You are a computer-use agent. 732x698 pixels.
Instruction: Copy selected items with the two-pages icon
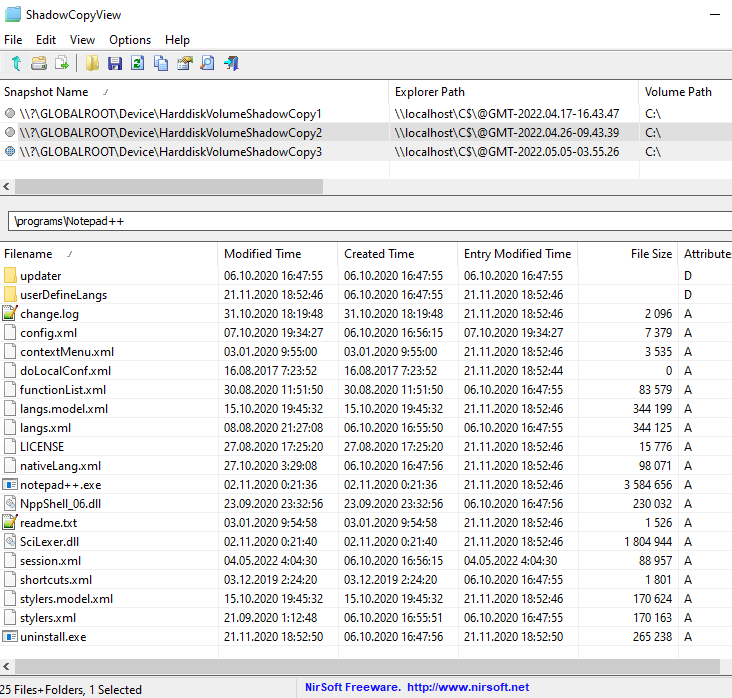(x=161, y=63)
